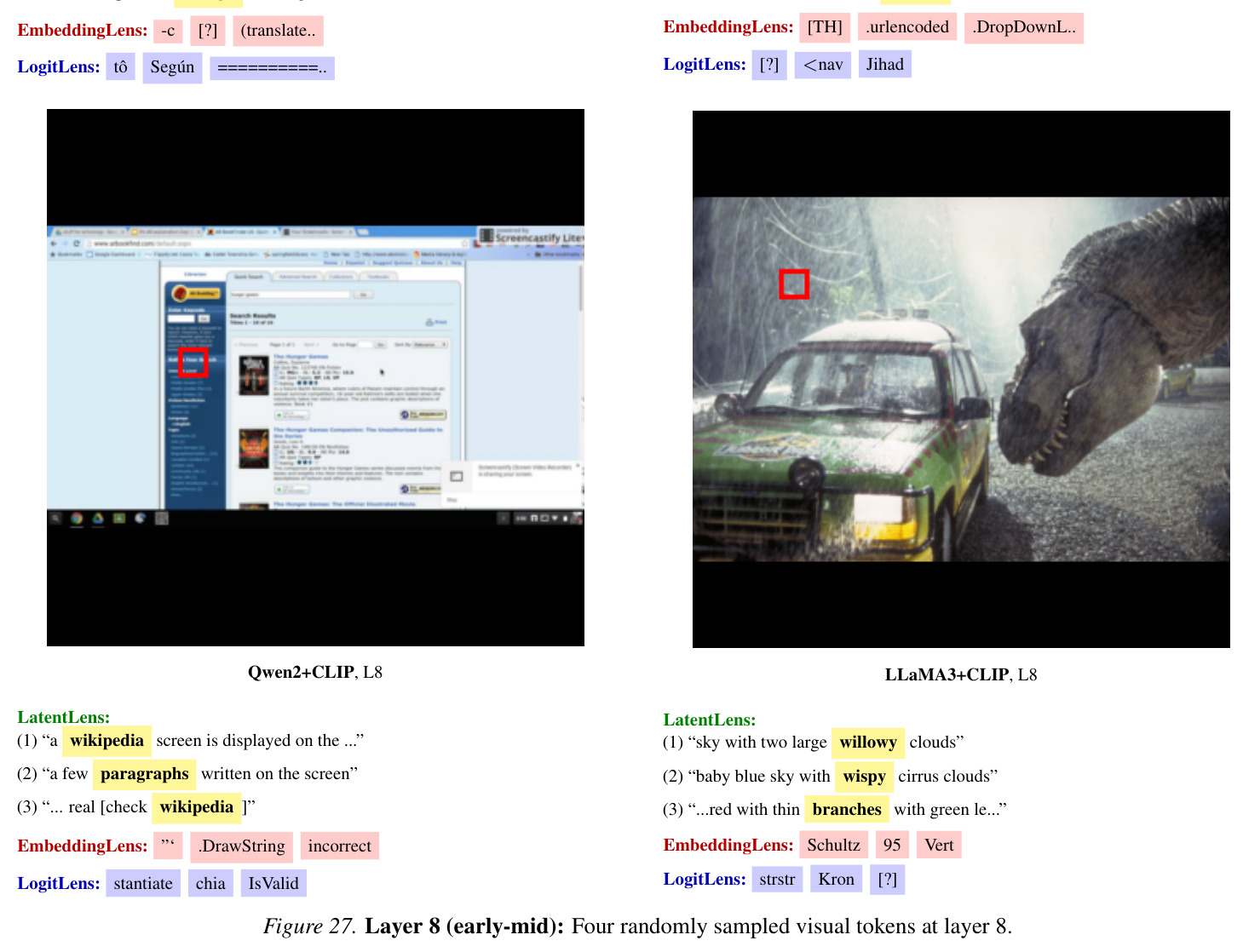Click the "==========.." token
This screenshot has width=1243, height=952.
point(272,68)
